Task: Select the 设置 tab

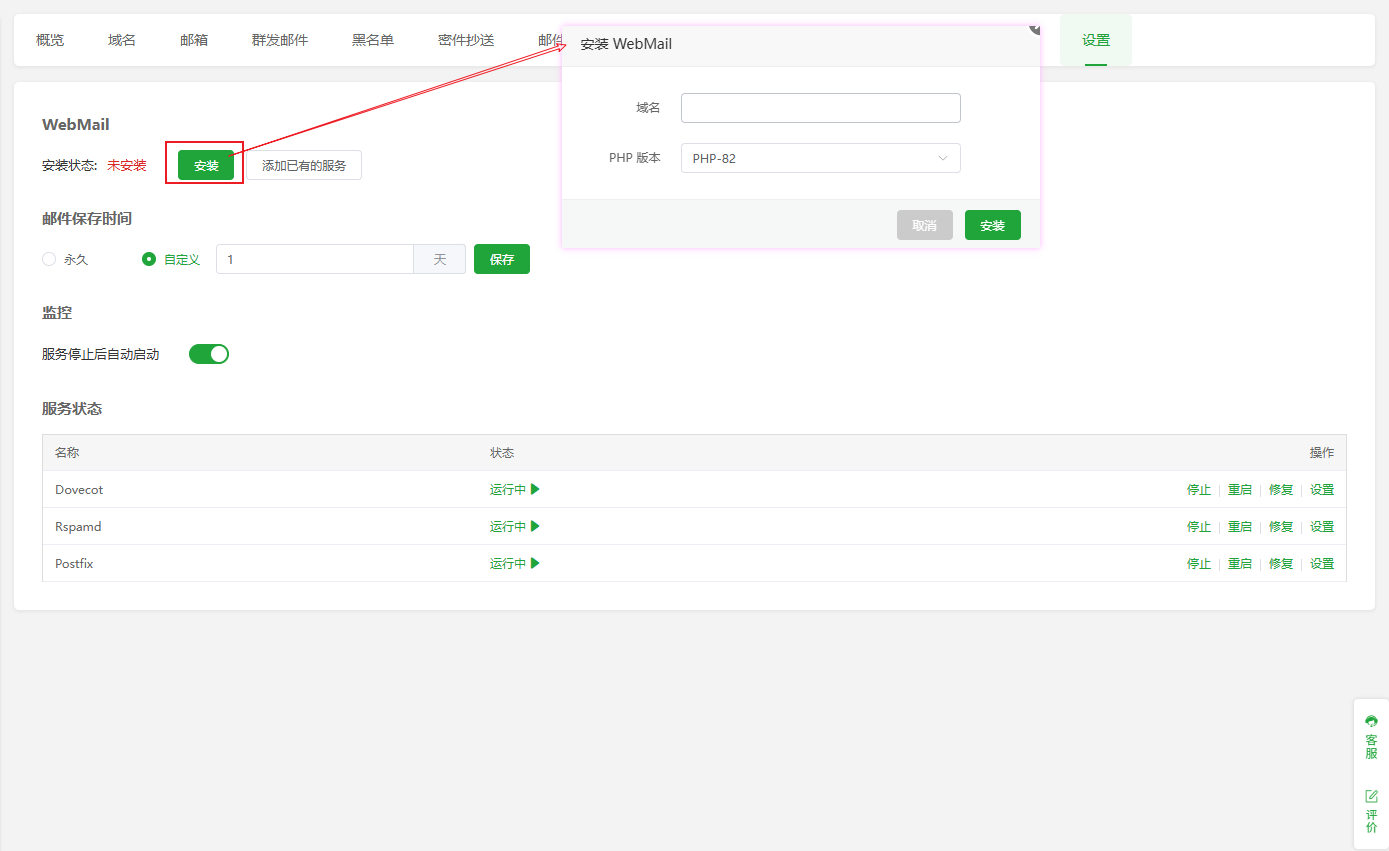Action: [1096, 40]
